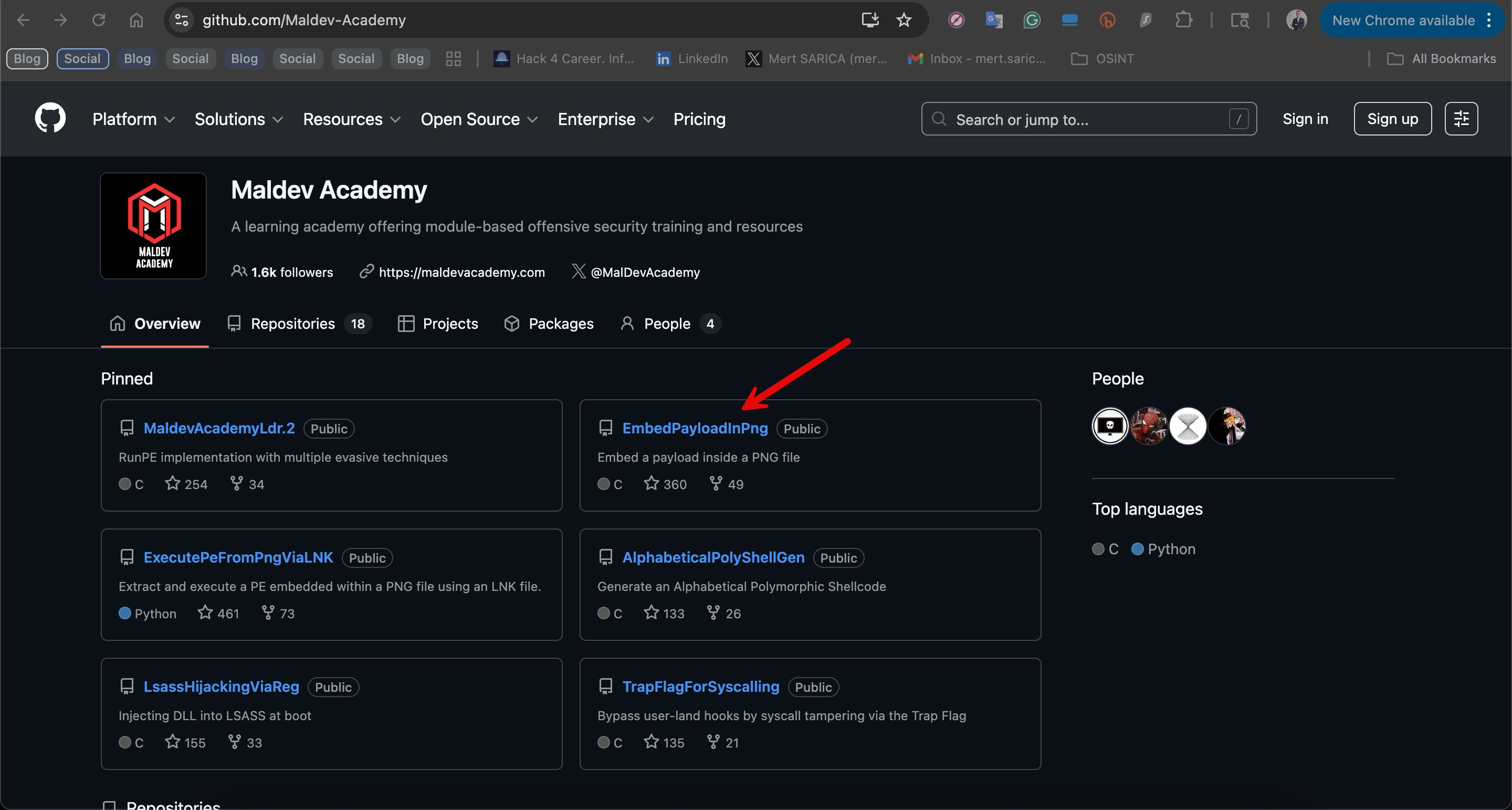
Task: Open the Hack 4 Career bookmark
Action: coord(563,59)
